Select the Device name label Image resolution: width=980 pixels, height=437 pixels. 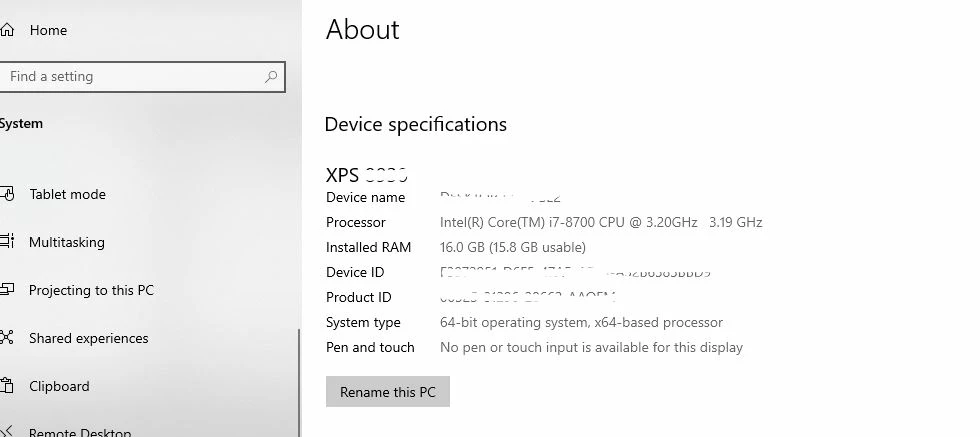pyautogui.click(x=366, y=198)
